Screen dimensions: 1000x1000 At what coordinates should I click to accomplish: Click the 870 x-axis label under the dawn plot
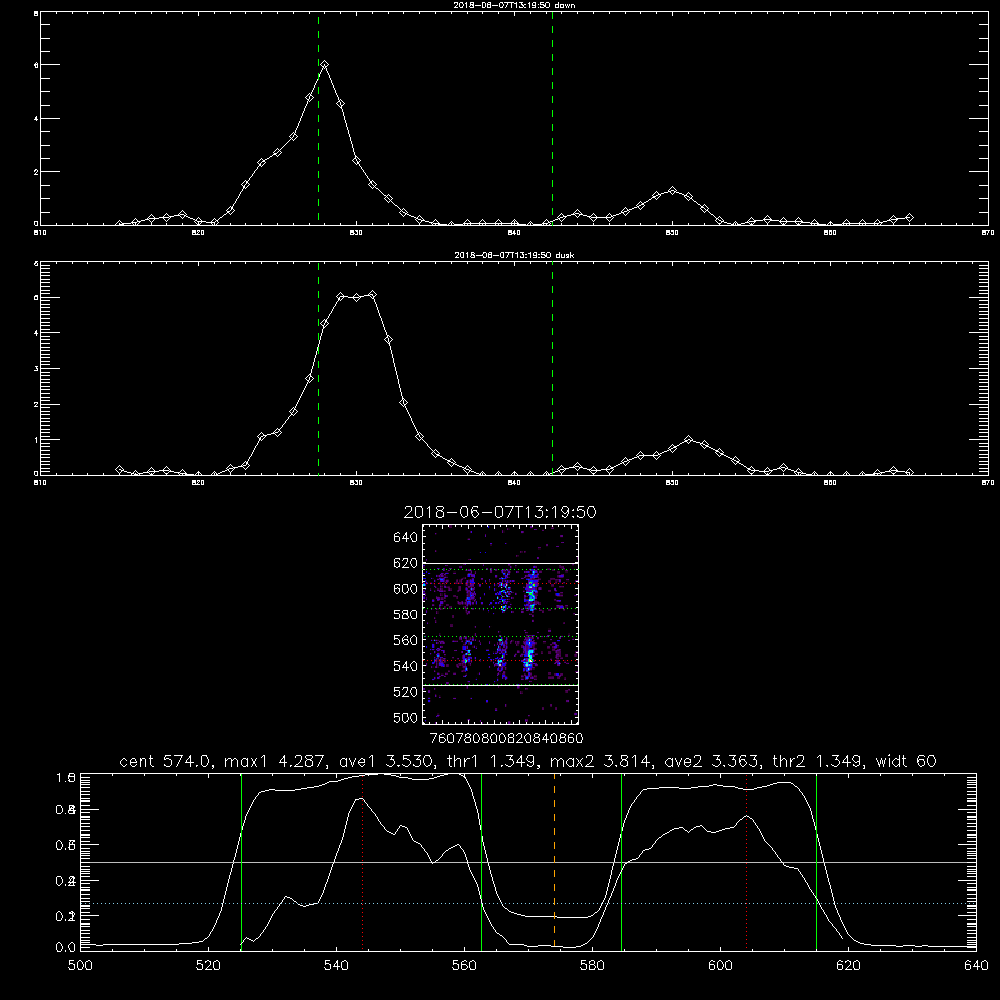988,233
